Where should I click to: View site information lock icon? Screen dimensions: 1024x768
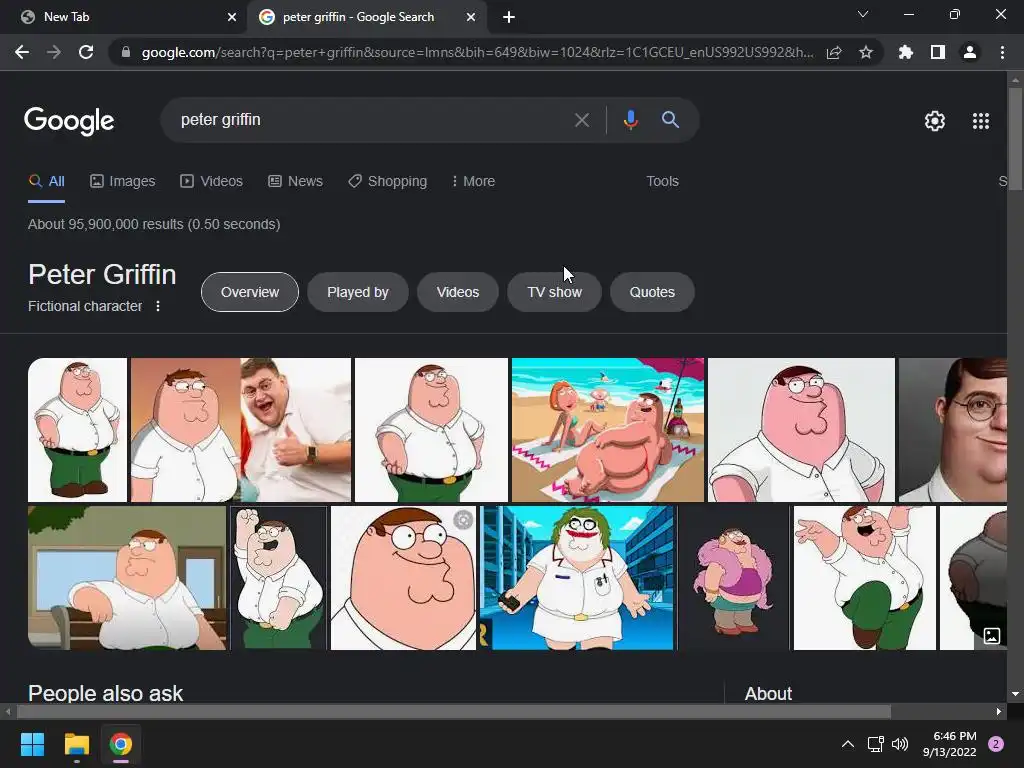[x=126, y=52]
